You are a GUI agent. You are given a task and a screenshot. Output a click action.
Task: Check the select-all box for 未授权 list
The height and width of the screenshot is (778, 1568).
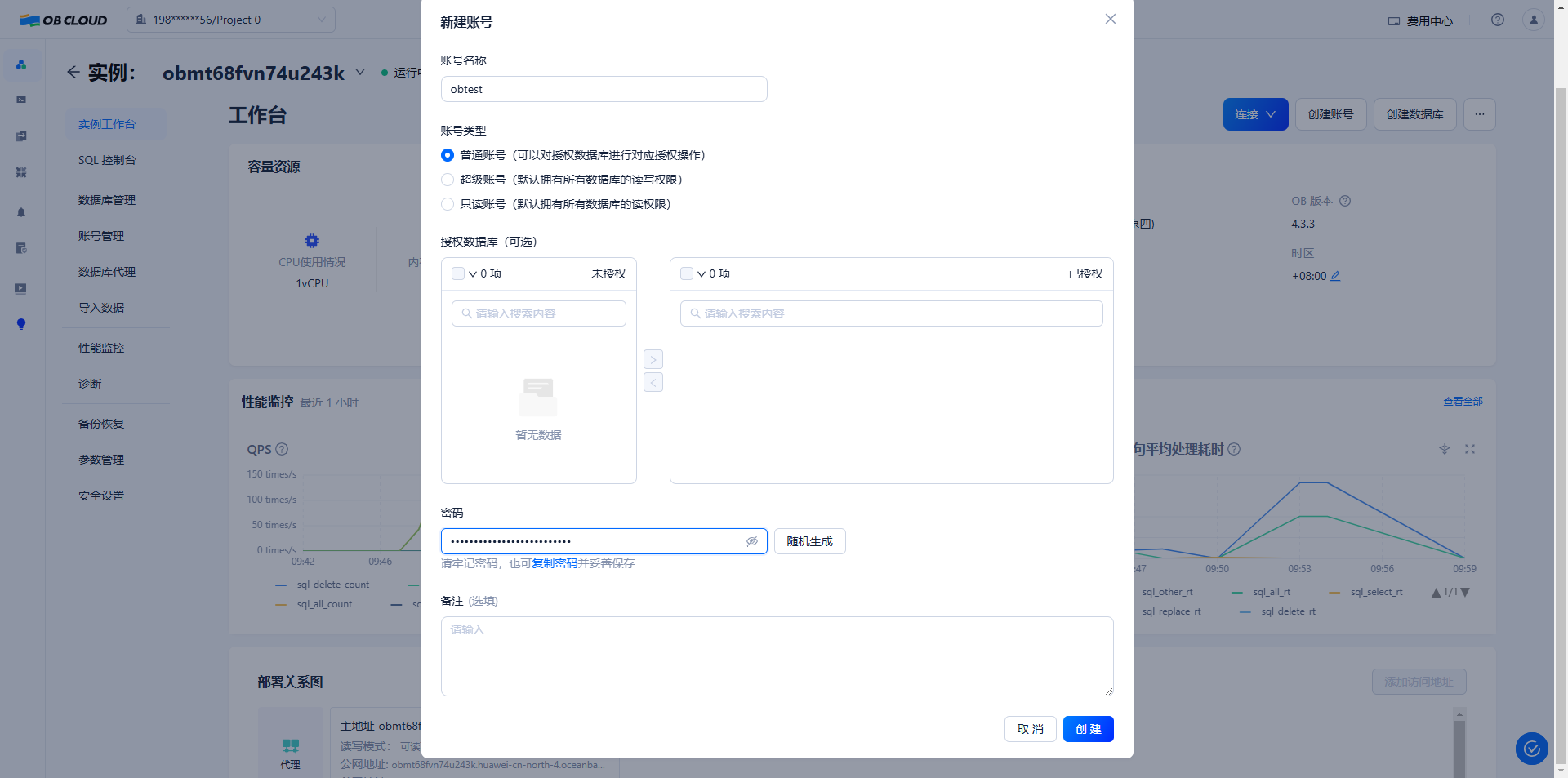(x=458, y=273)
